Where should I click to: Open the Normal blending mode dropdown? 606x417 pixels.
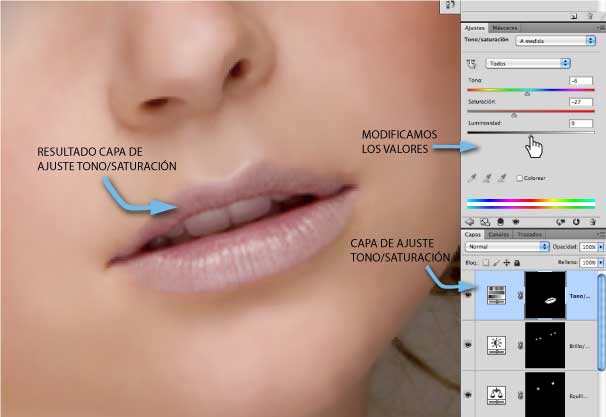click(507, 247)
